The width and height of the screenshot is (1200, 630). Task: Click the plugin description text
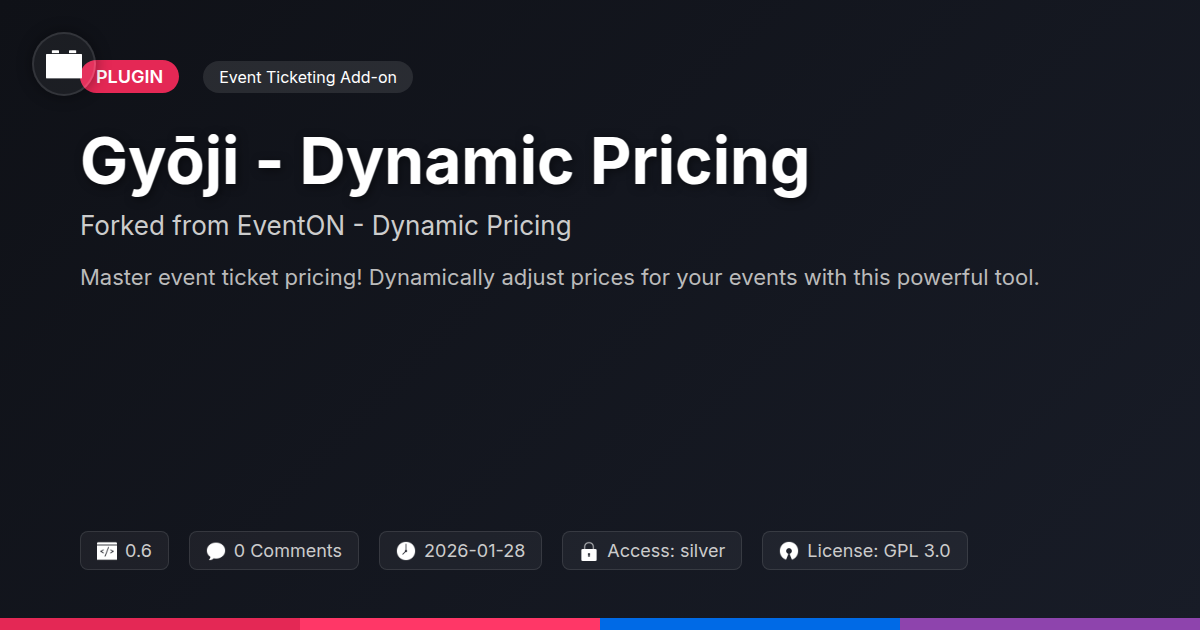click(x=559, y=277)
